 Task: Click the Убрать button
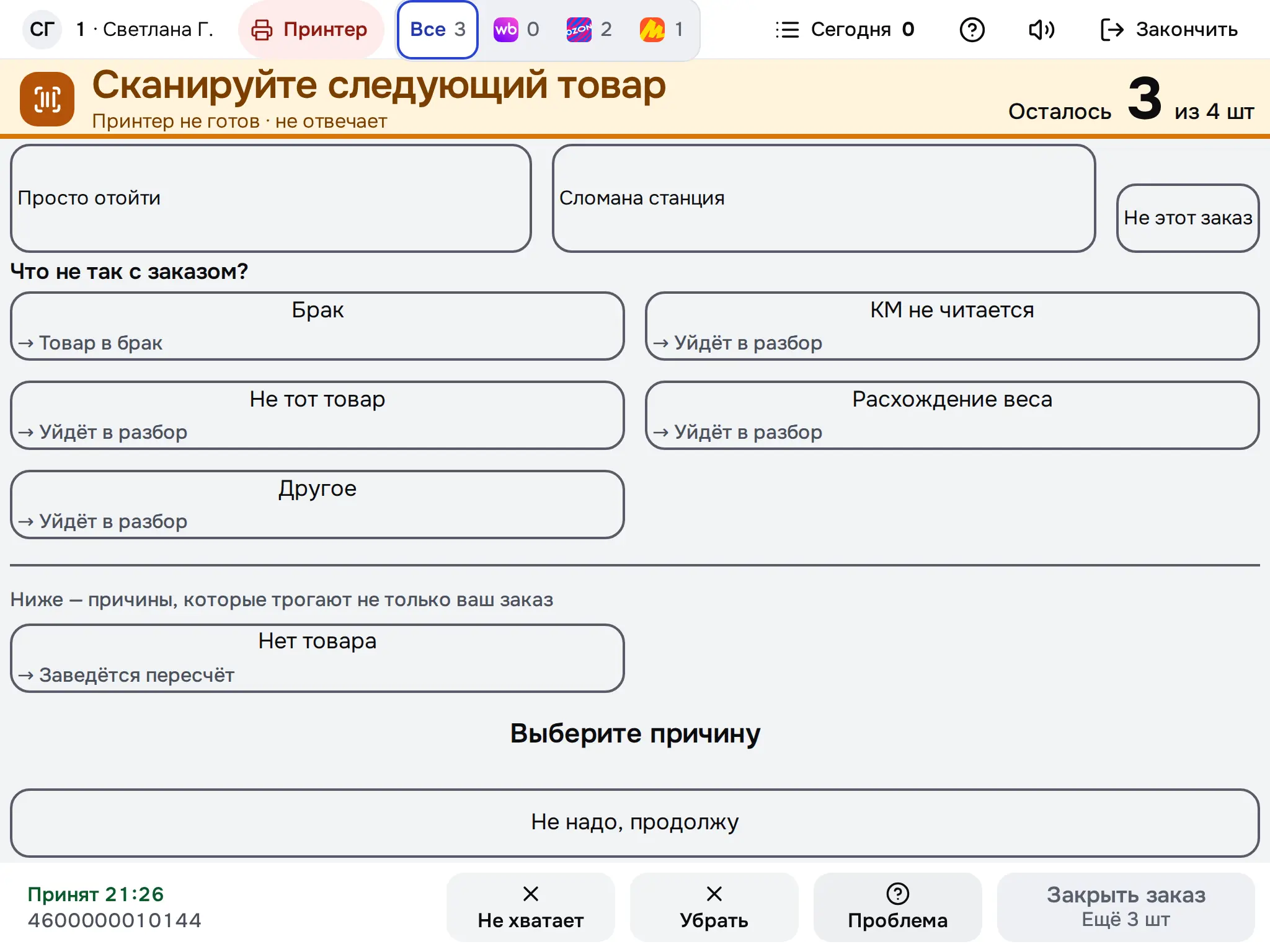point(714,907)
